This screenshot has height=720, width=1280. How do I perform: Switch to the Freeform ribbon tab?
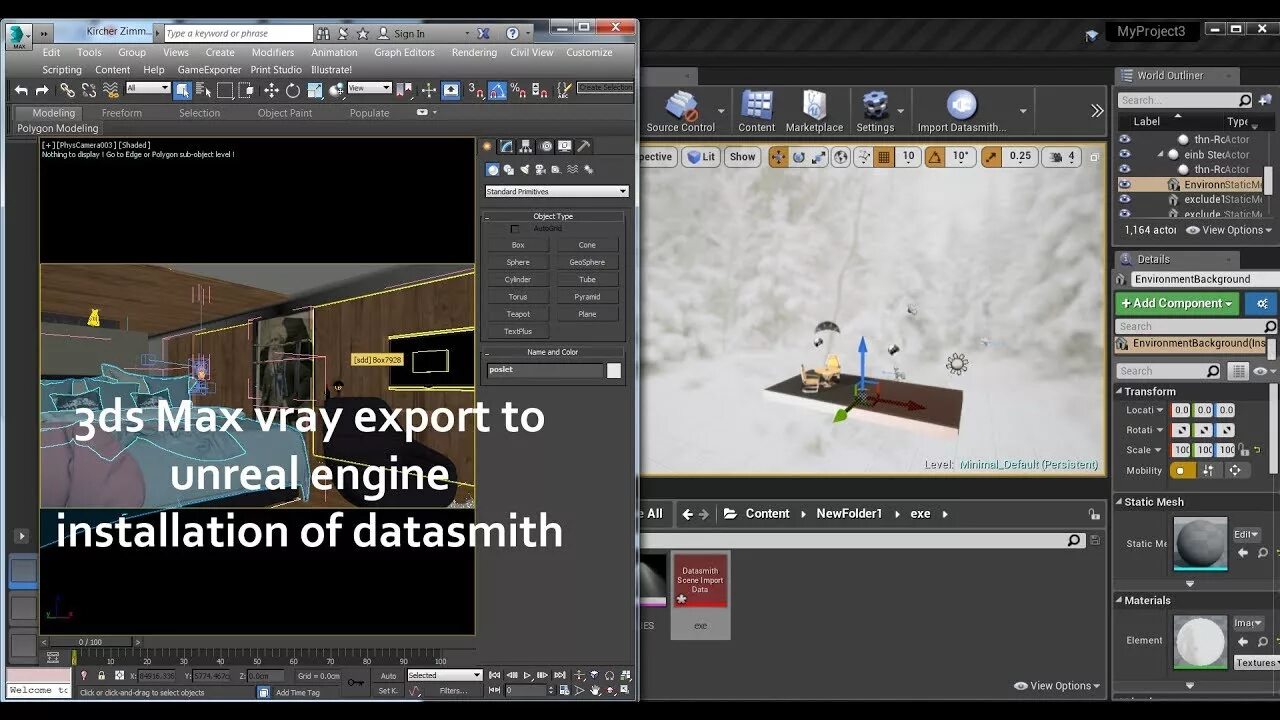point(122,113)
